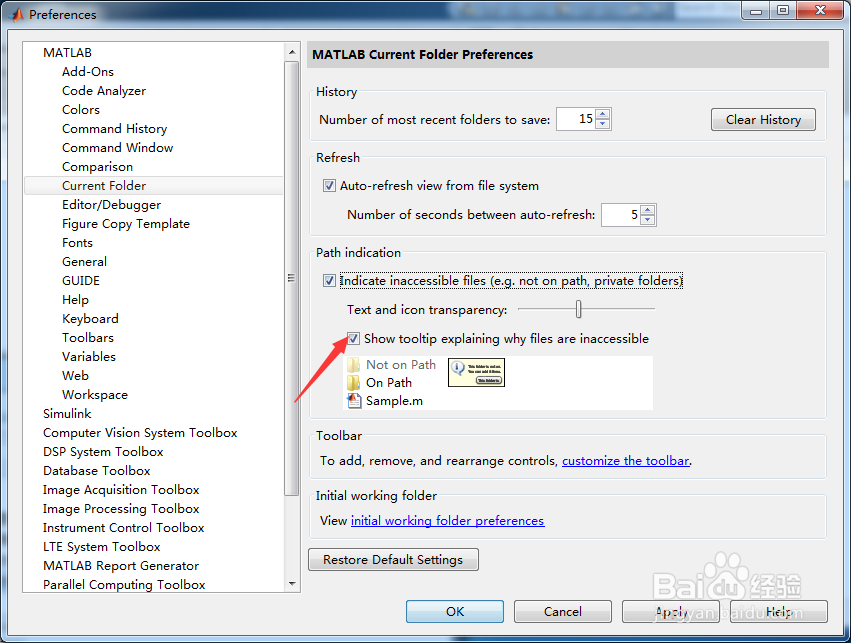Open Editor/Debugger preferences
The width and height of the screenshot is (851, 643).
(x=111, y=205)
